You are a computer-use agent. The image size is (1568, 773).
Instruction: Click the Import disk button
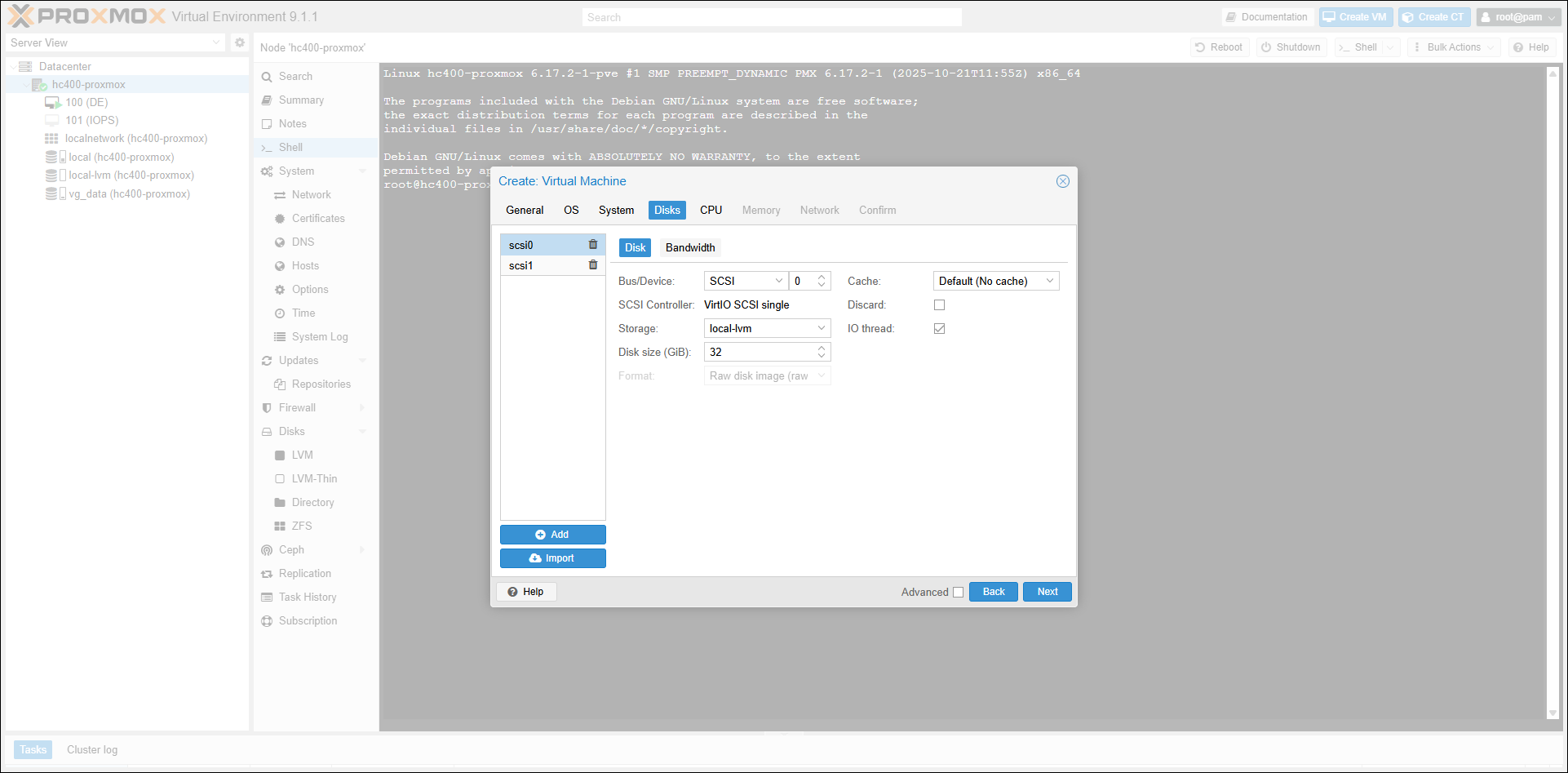coord(552,558)
